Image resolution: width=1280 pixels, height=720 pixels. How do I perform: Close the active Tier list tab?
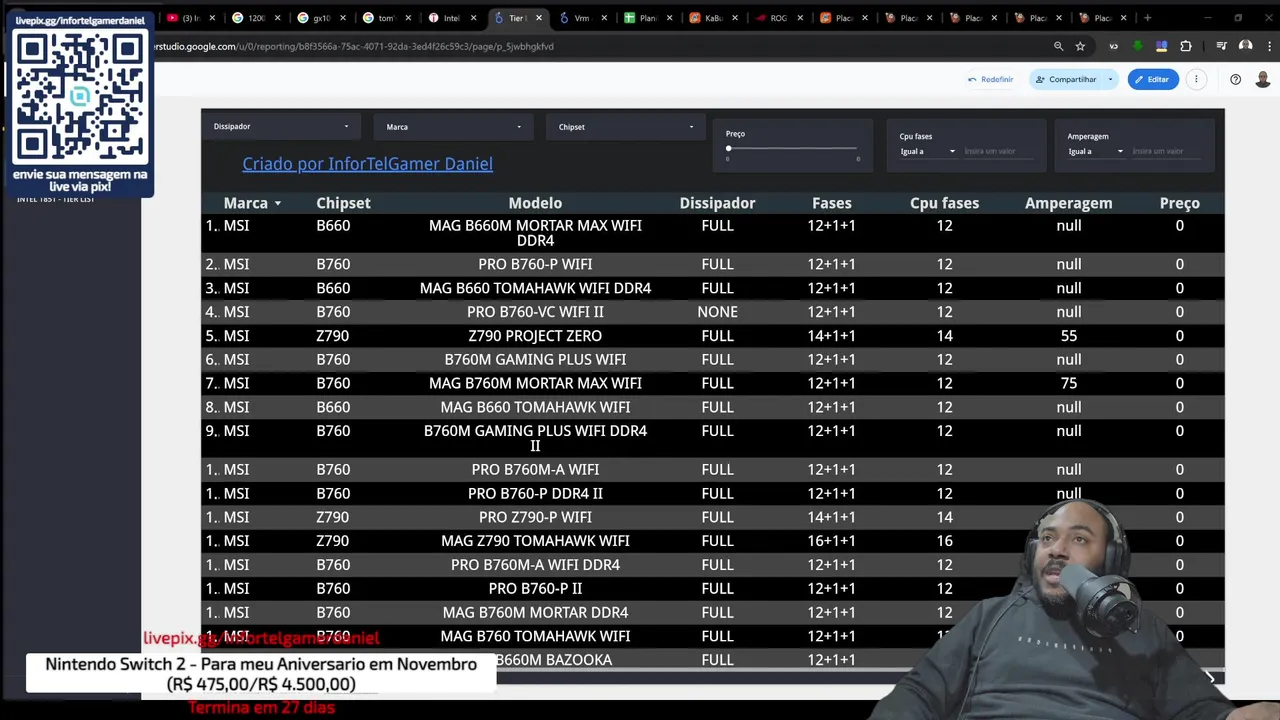coord(539,18)
